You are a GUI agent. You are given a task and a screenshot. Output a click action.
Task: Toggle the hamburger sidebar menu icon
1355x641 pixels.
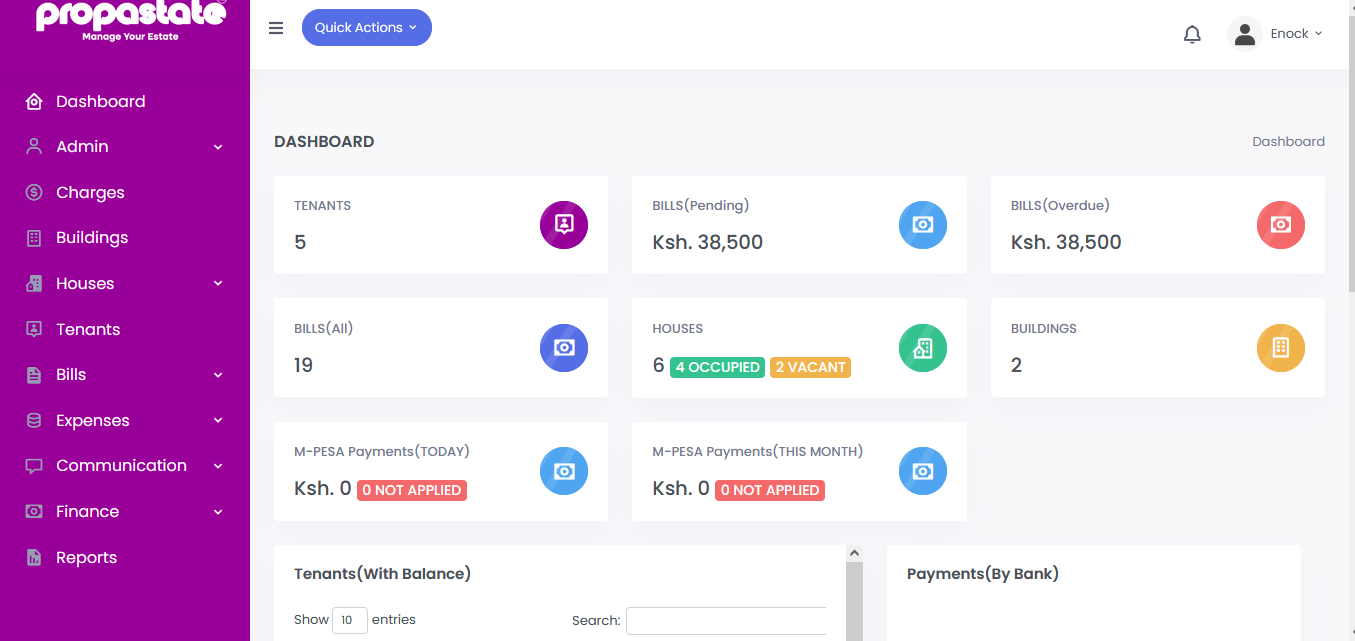(276, 28)
